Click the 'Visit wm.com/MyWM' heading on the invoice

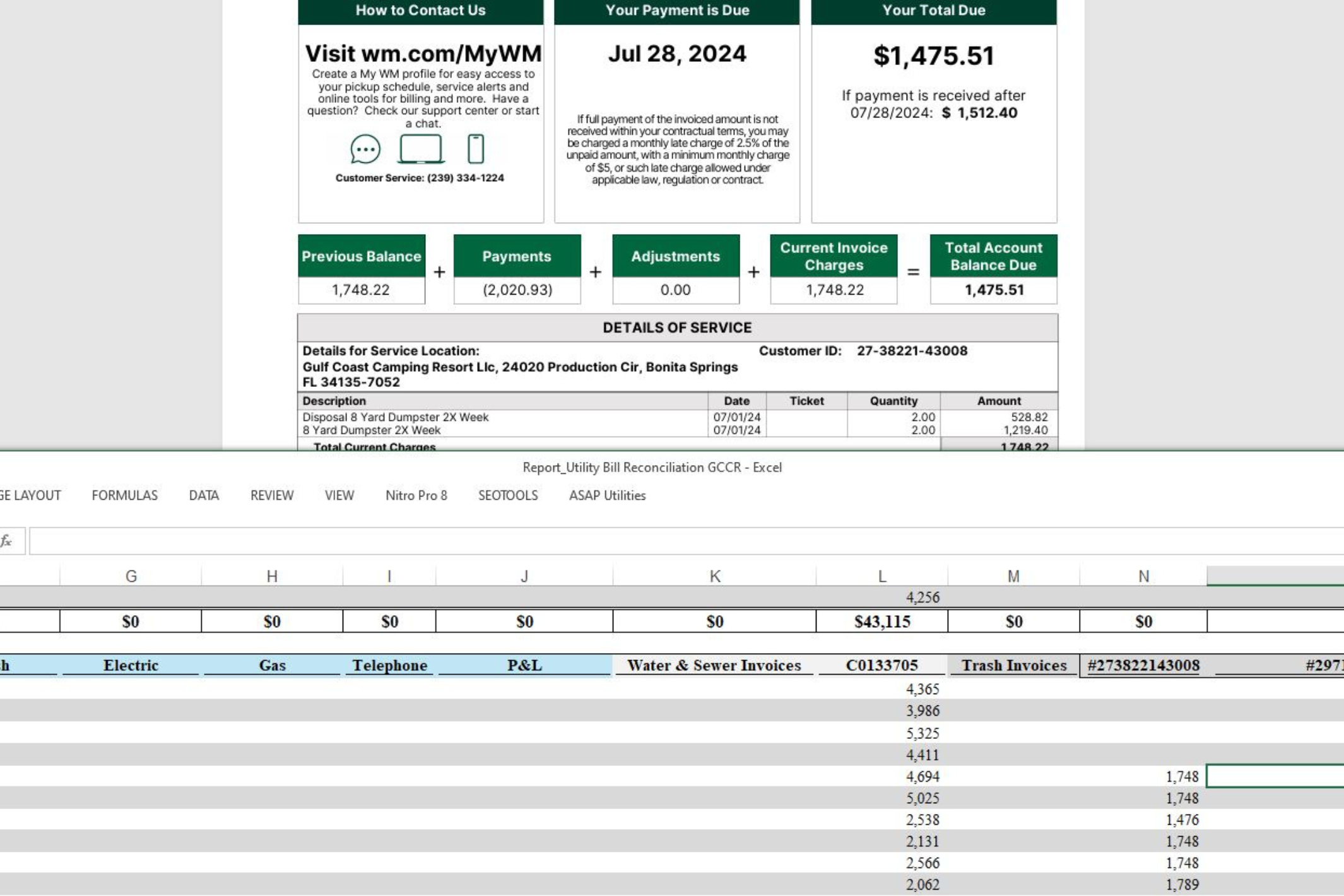coord(423,54)
